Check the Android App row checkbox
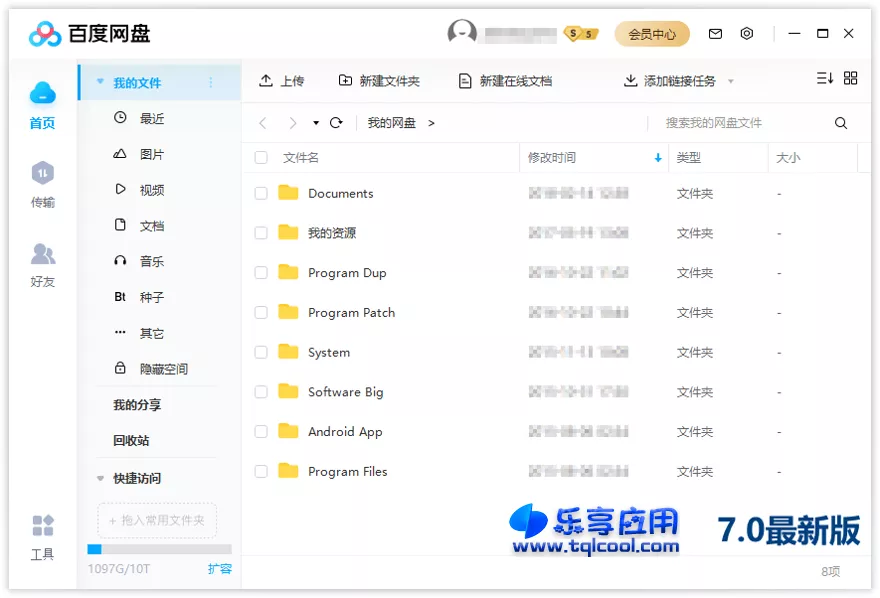The width and height of the screenshot is (880, 598). pyautogui.click(x=261, y=431)
